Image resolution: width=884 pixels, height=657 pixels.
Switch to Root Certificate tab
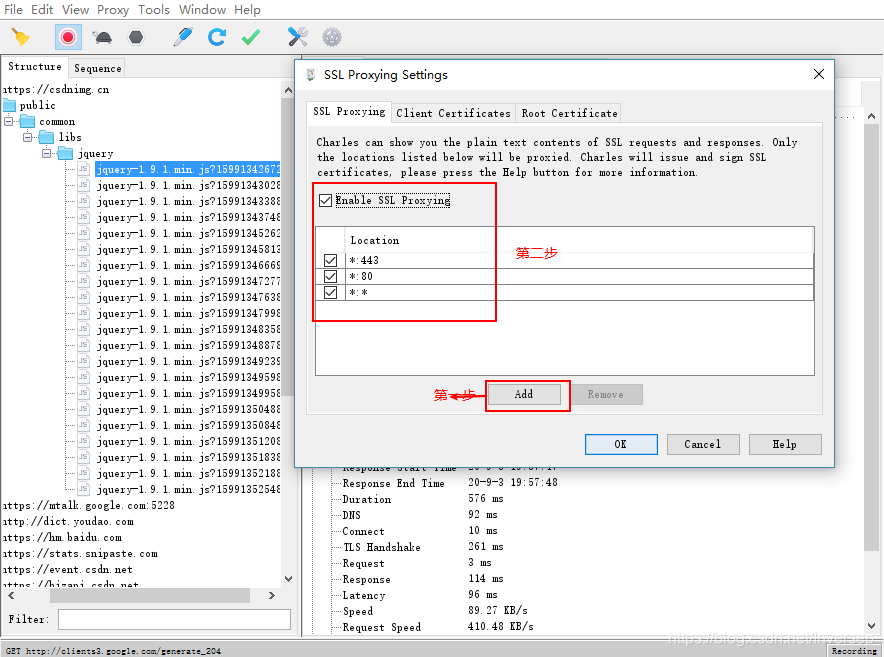pos(569,113)
